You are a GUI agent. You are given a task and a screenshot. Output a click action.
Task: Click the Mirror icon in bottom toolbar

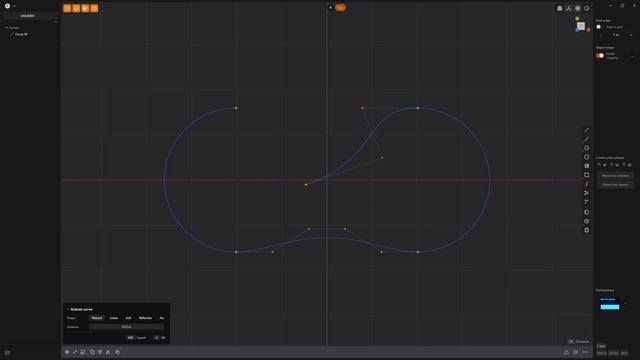[x=108, y=352]
